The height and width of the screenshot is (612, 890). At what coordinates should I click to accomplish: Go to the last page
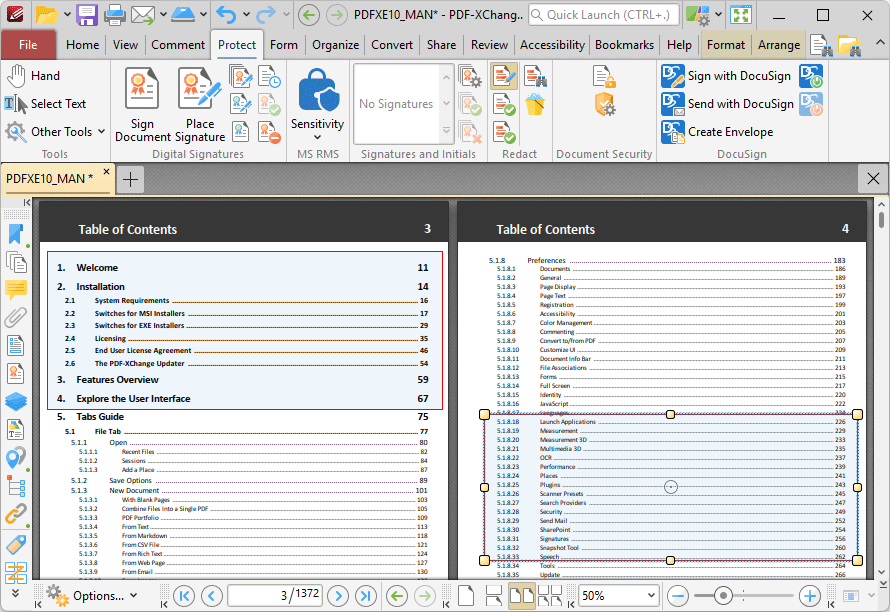click(366, 596)
